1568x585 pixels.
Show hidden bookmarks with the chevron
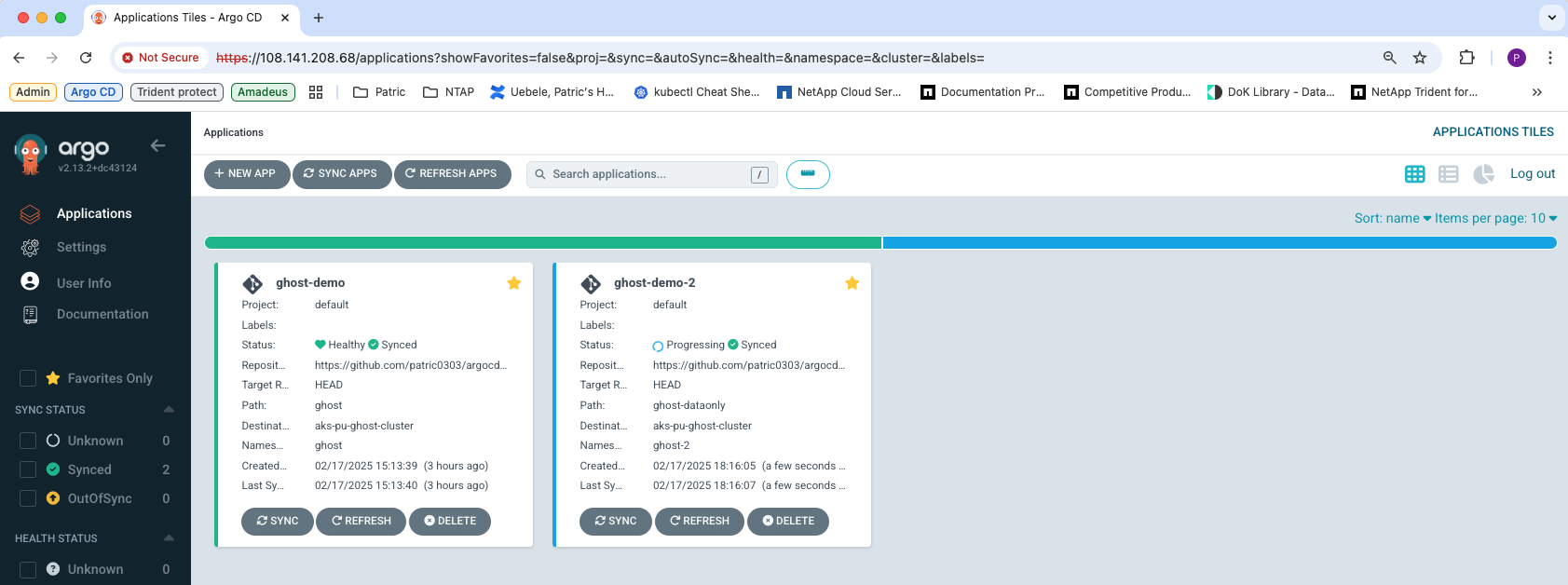(1537, 92)
